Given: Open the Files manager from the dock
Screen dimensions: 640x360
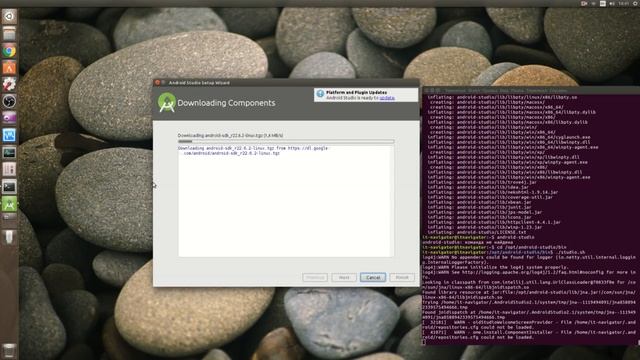Looking at the screenshot, I should click(x=9, y=33).
